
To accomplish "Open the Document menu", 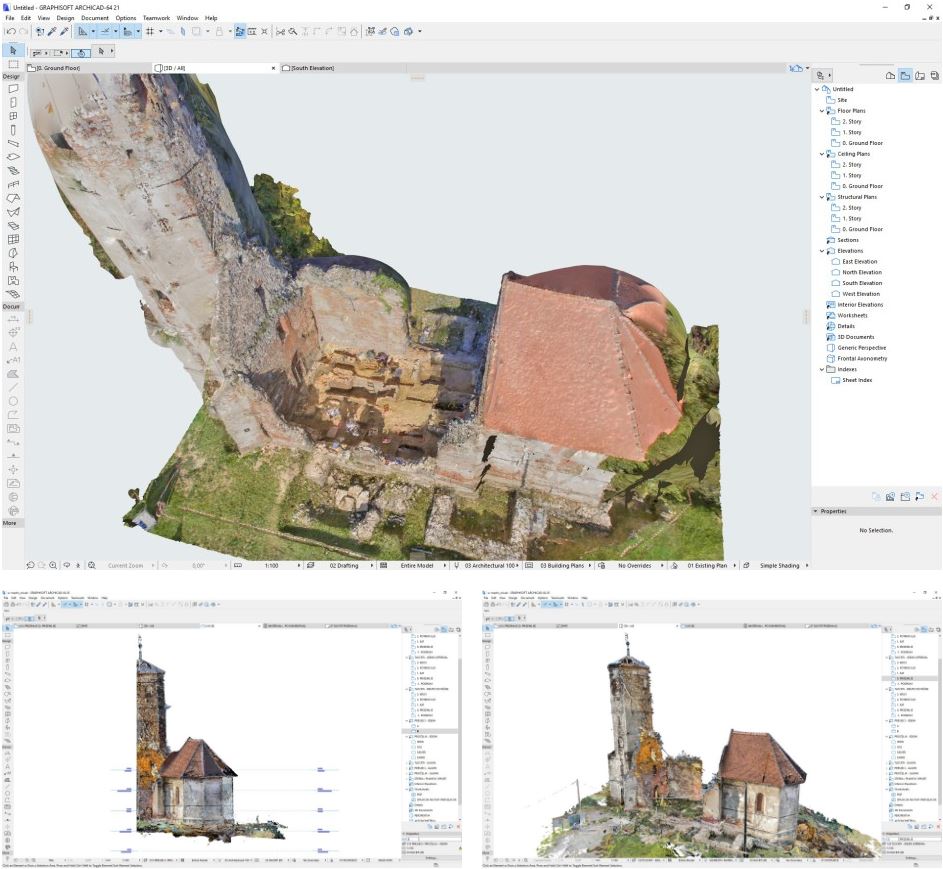I will [x=95, y=18].
